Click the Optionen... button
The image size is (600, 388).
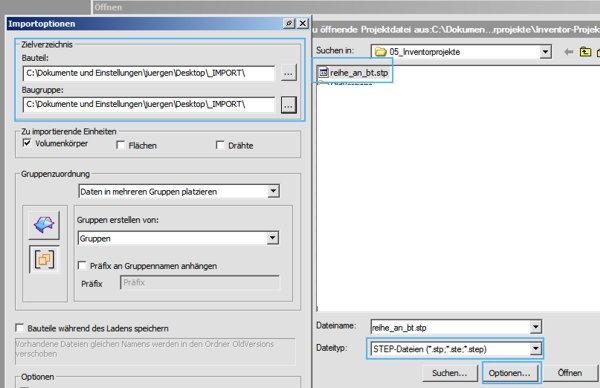[509, 373]
